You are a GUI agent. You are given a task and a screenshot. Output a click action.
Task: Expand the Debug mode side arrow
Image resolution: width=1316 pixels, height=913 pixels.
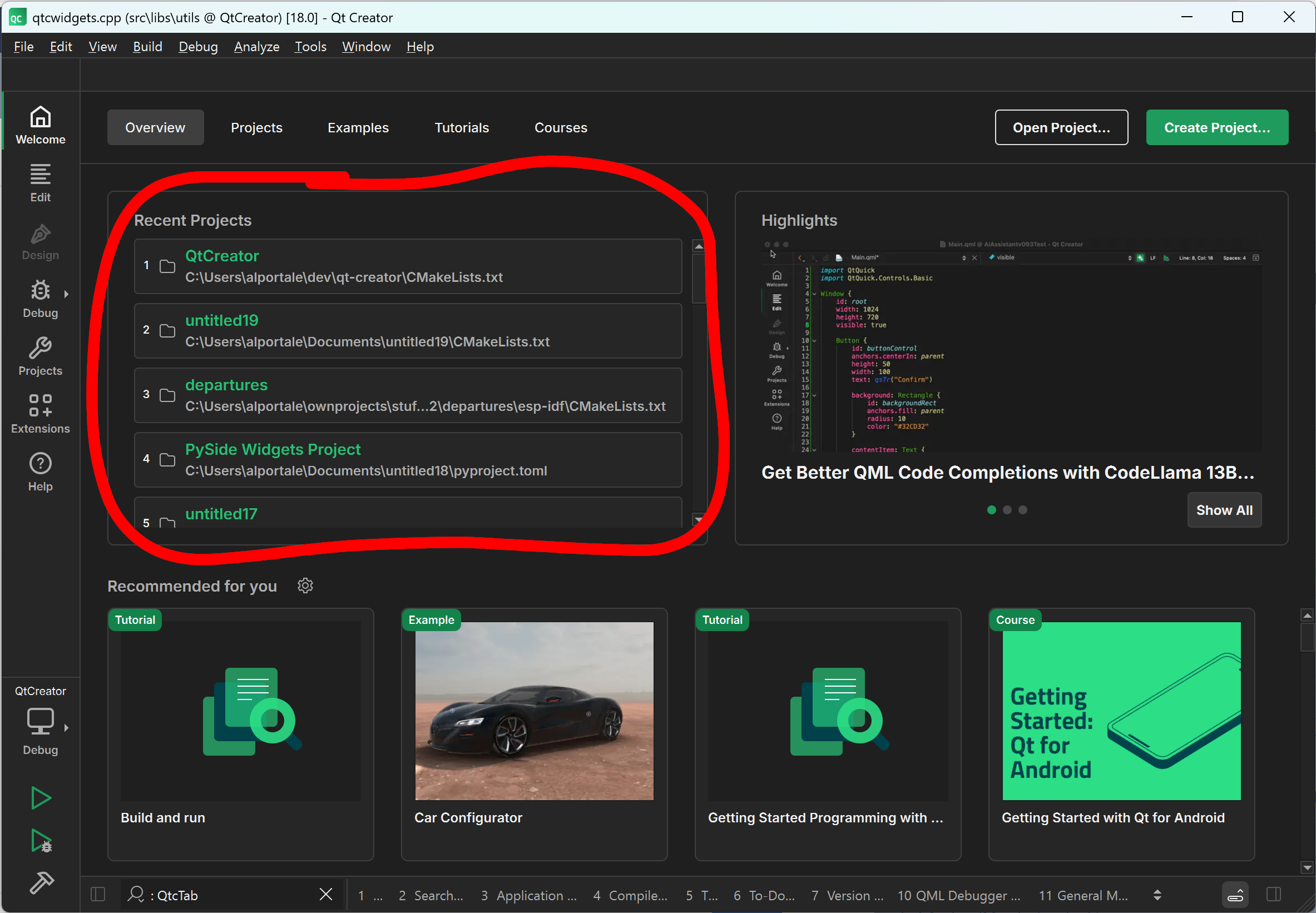tap(66, 294)
